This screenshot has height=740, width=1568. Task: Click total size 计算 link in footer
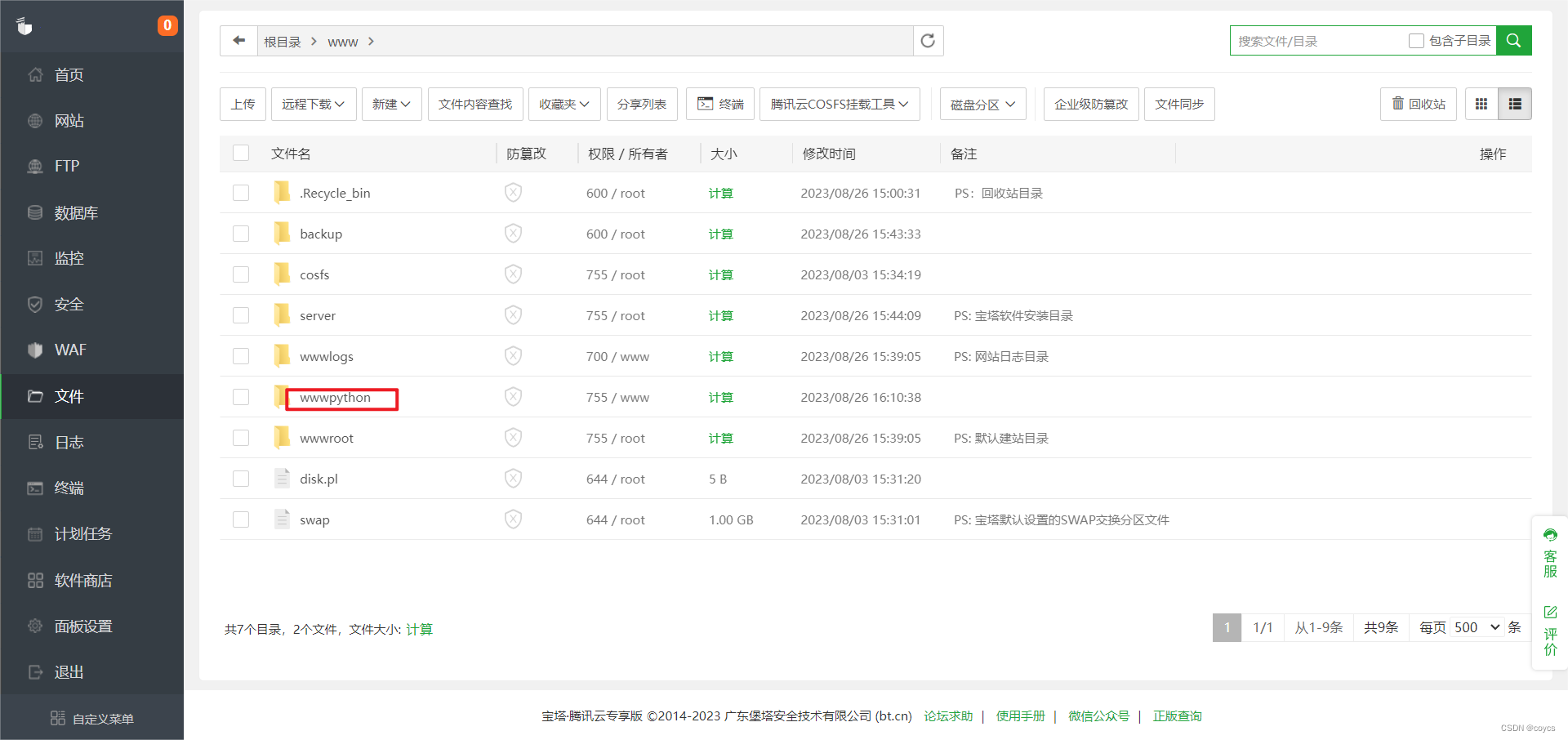[419, 629]
